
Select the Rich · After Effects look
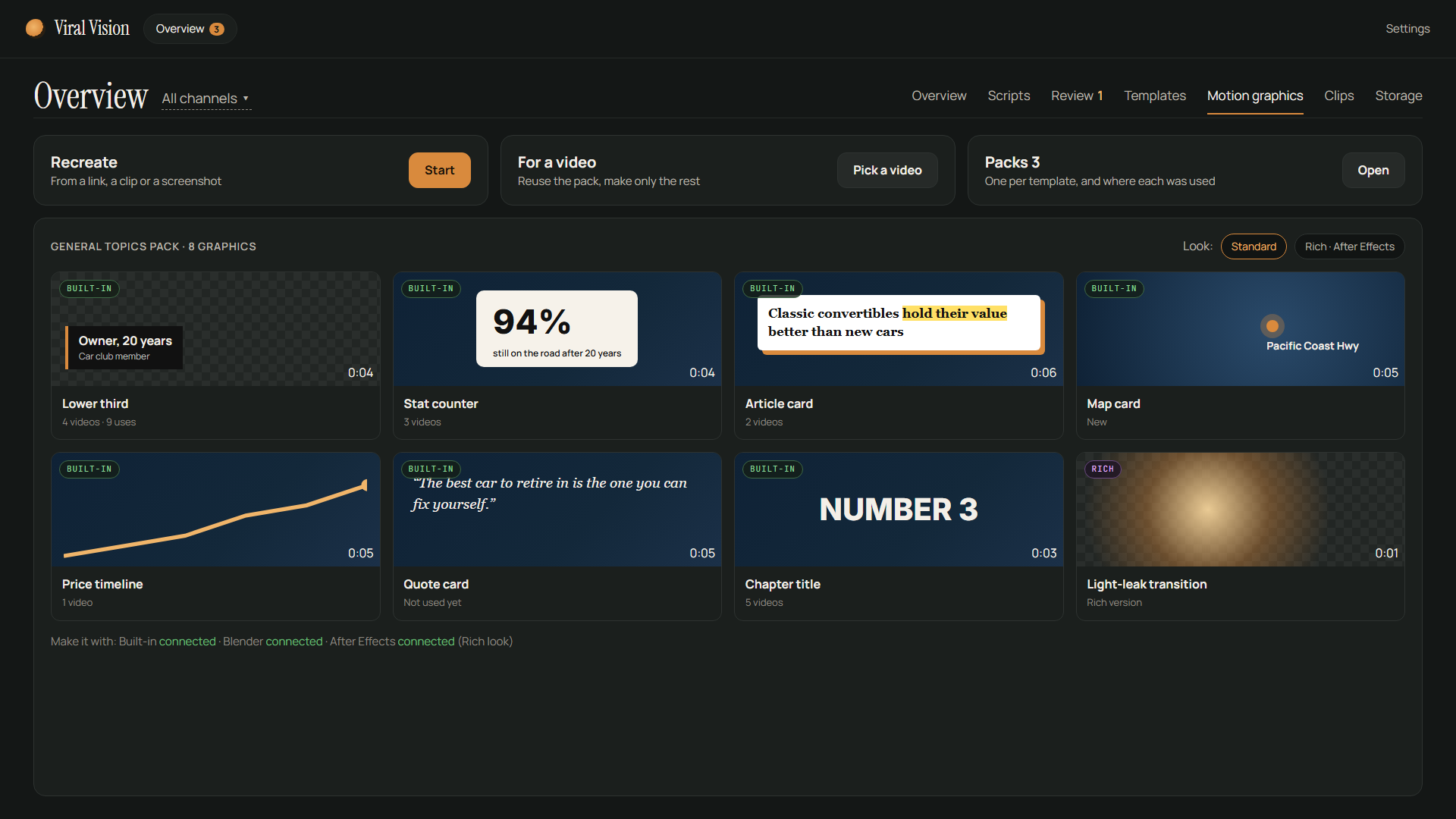(1349, 246)
